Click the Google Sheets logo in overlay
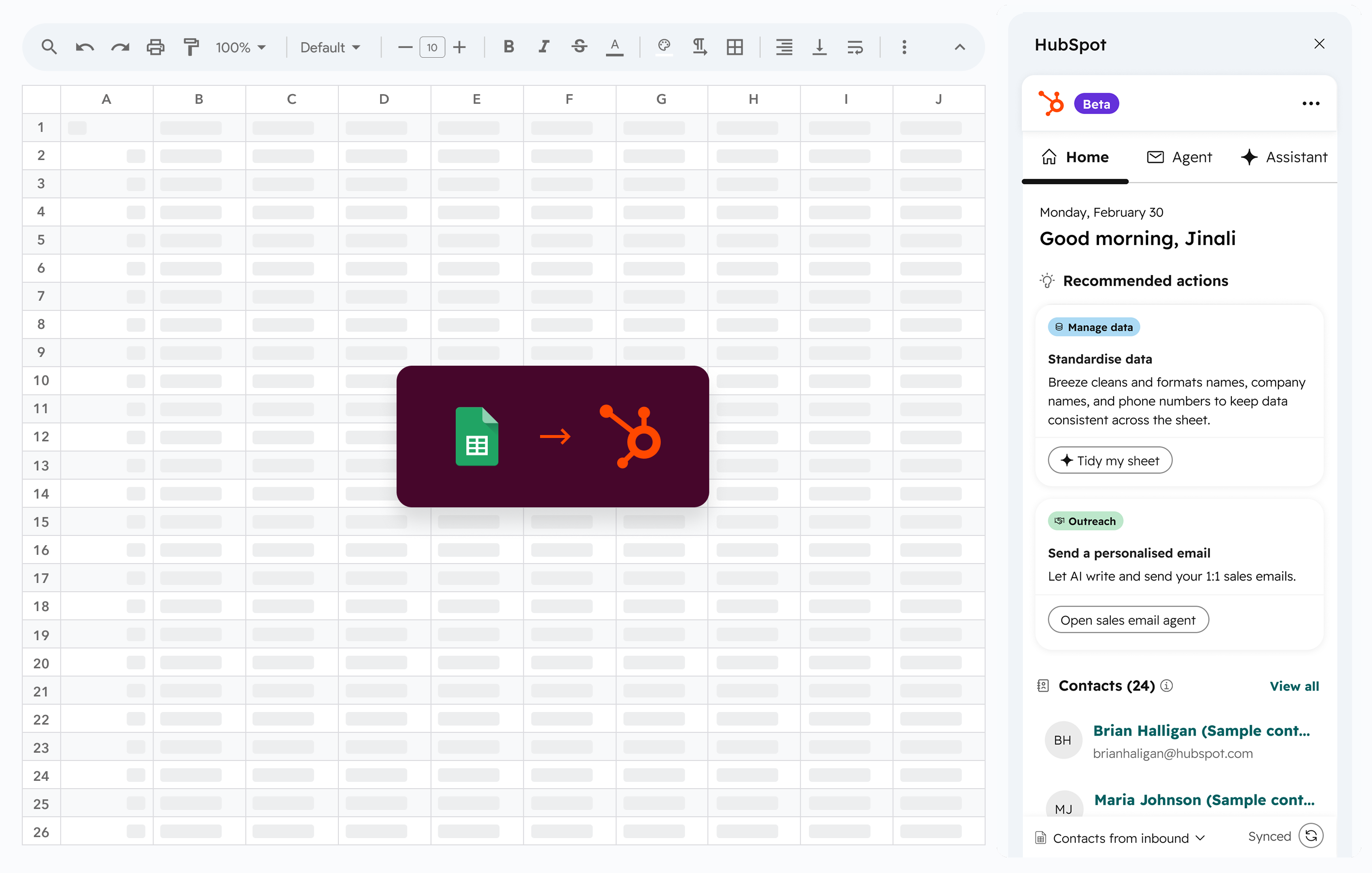This screenshot has width=1372, height=873. point(477,436)
